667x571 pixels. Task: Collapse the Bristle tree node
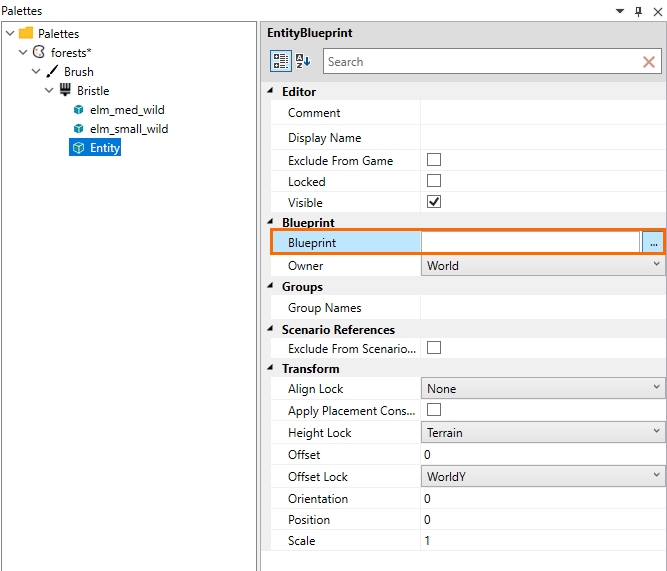pos(49,90)
